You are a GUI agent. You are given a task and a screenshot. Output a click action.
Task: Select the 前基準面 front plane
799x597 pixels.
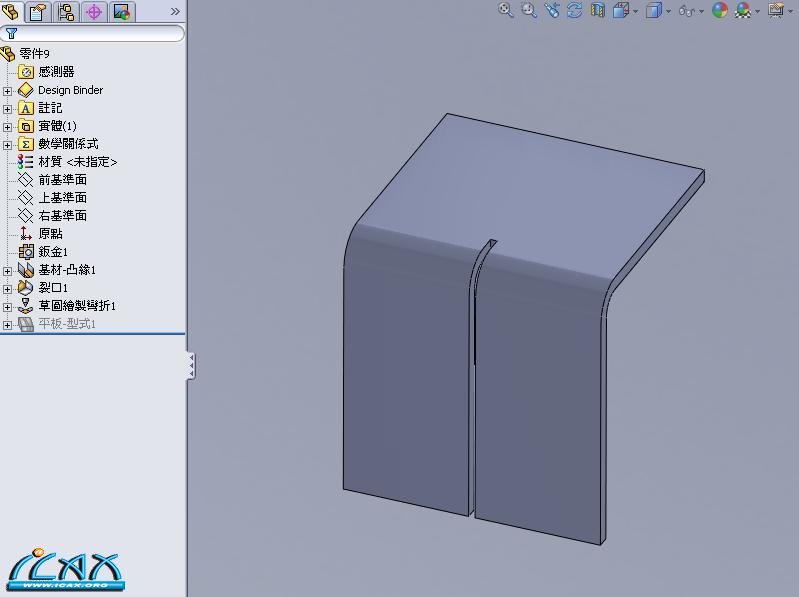point(62,180)
